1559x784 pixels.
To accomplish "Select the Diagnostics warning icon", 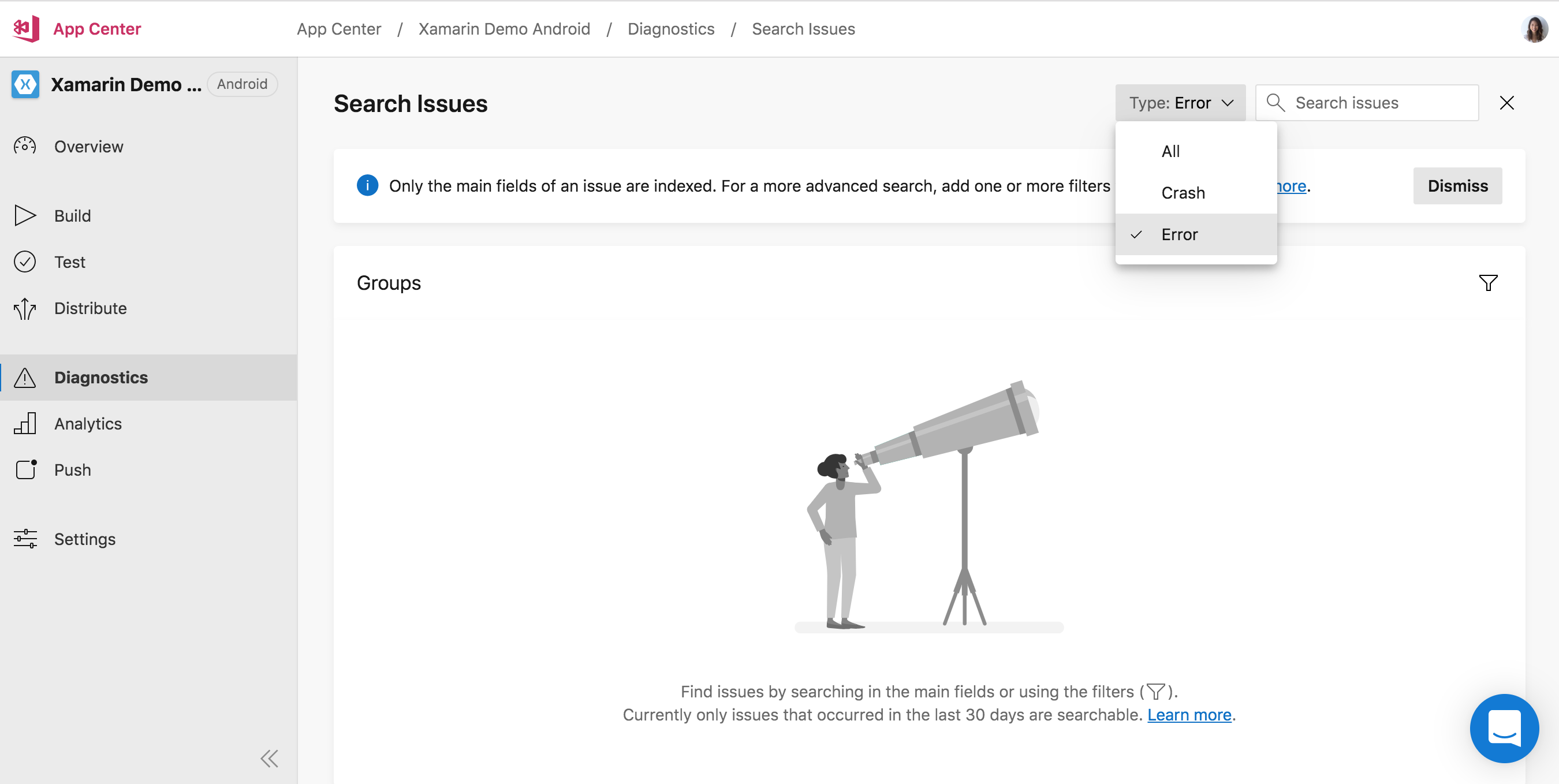I will (x=25, y=378).
